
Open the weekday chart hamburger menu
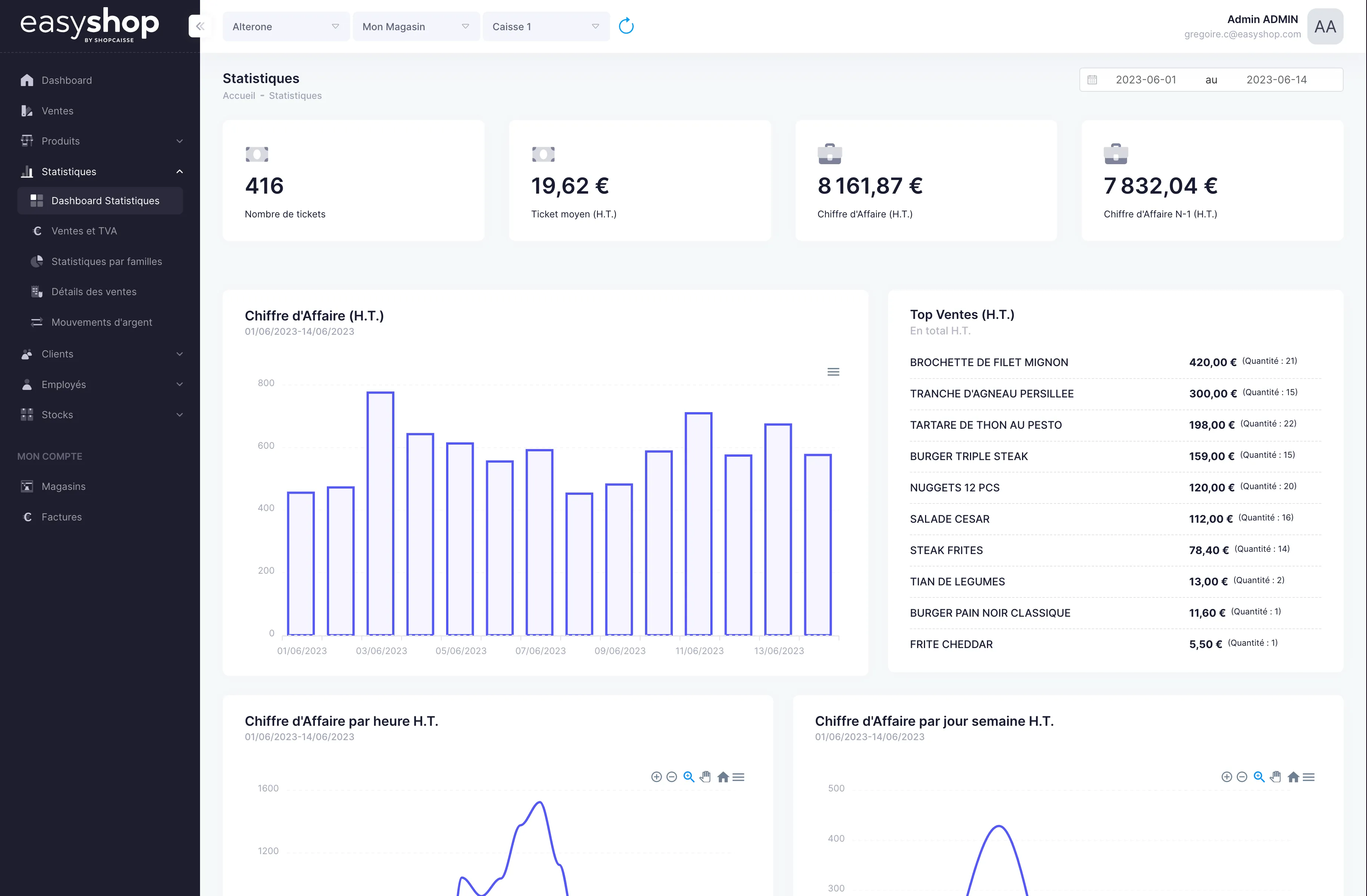pyautogui.click(x=1309, y=777)
